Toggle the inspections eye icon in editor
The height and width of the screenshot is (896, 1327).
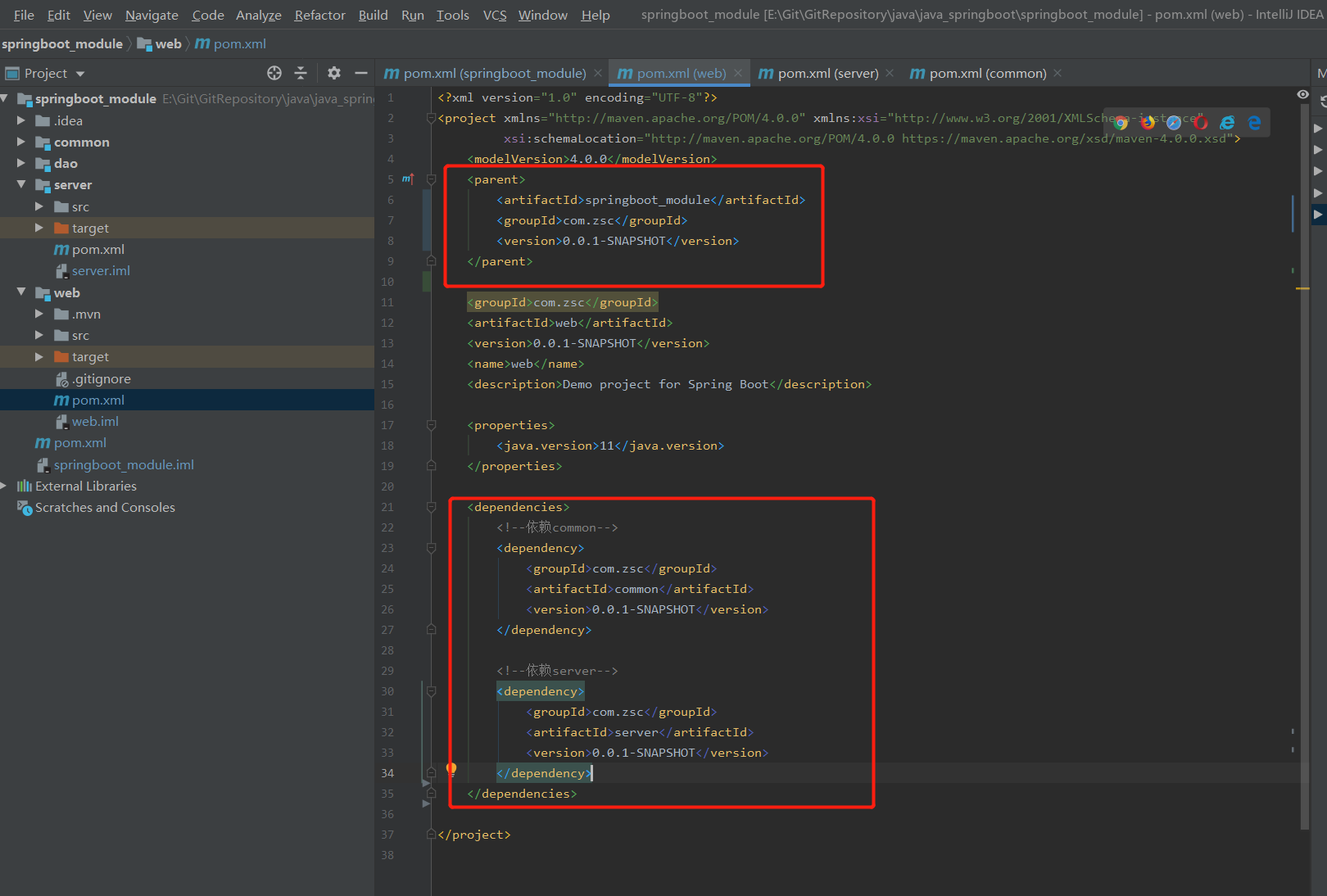point(1302,95)
